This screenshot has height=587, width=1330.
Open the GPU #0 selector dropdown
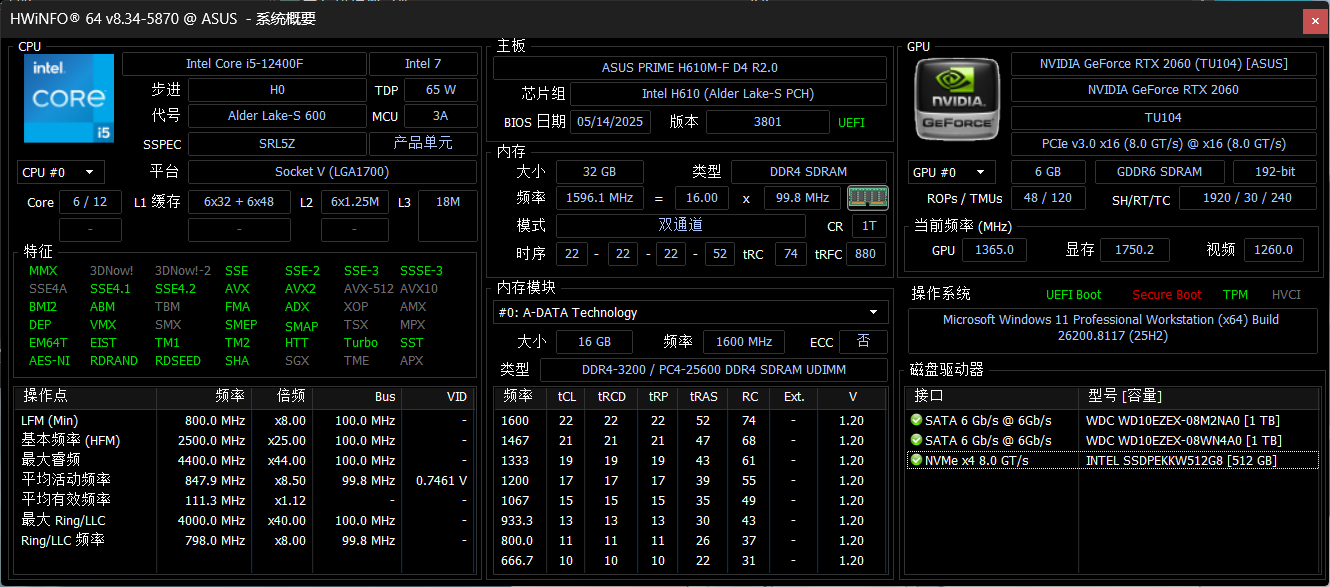point(952,172)
